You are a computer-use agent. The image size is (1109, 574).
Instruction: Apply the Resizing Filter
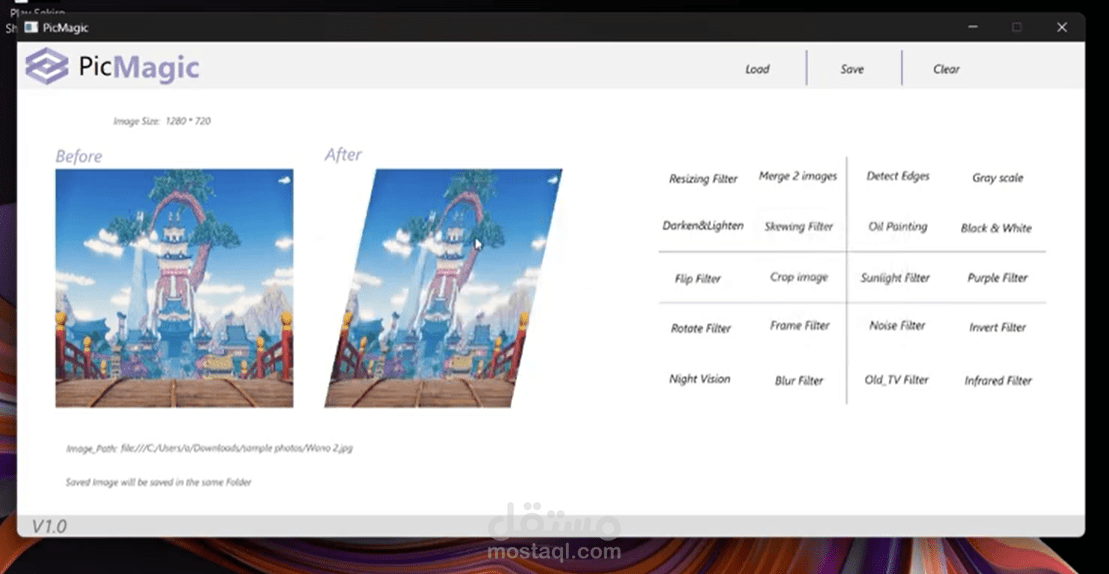703,179
